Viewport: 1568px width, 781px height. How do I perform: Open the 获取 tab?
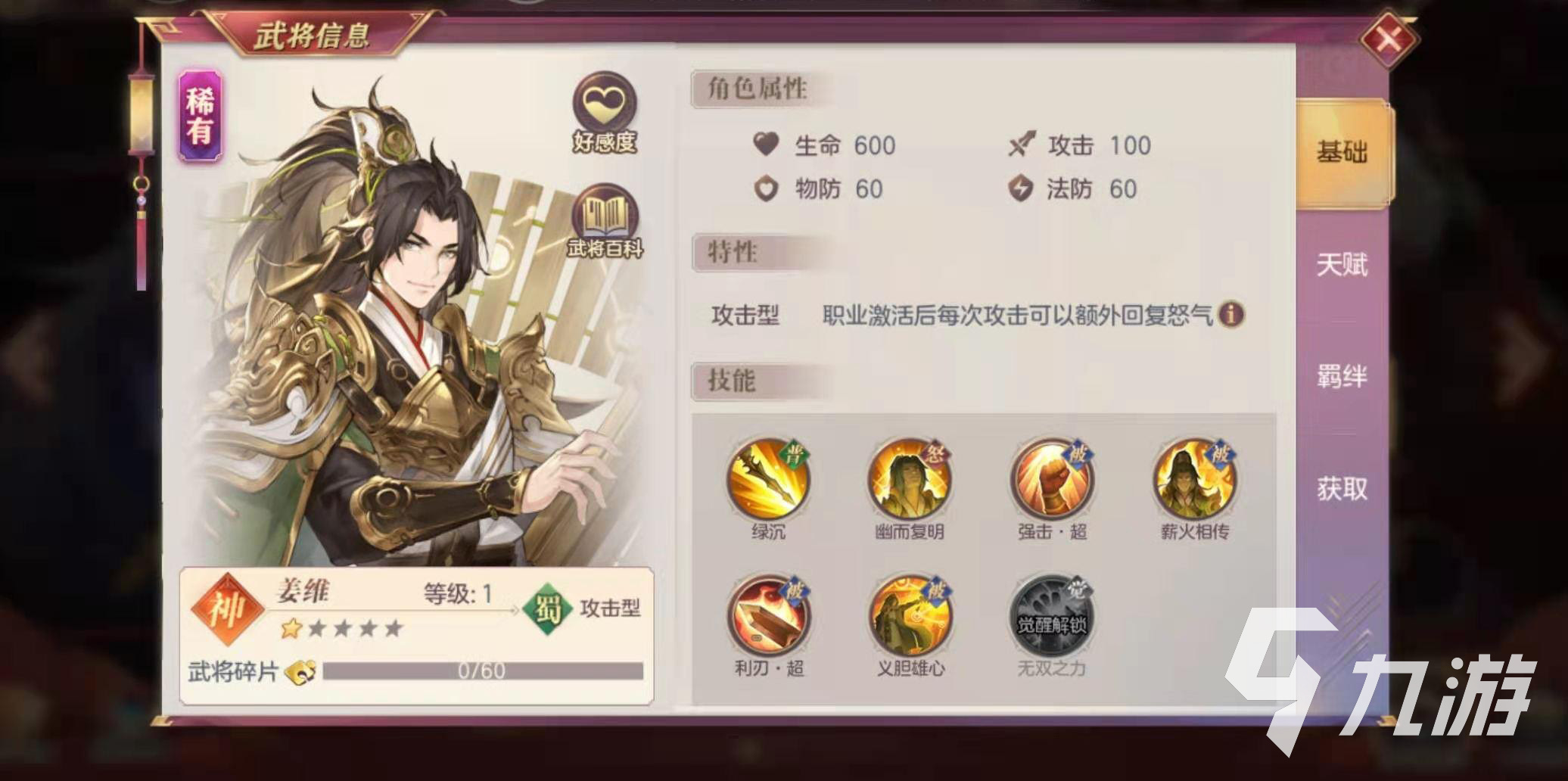click(x=1342, y=489)
